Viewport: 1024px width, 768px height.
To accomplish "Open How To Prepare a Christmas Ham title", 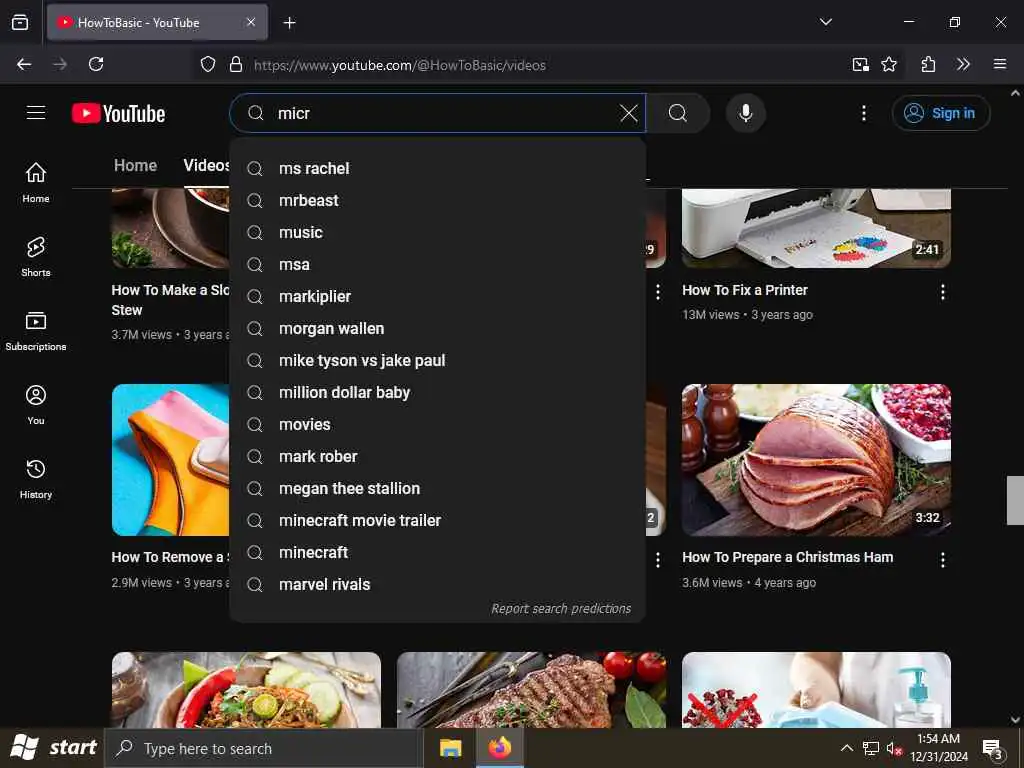I will tap(788, 557).
